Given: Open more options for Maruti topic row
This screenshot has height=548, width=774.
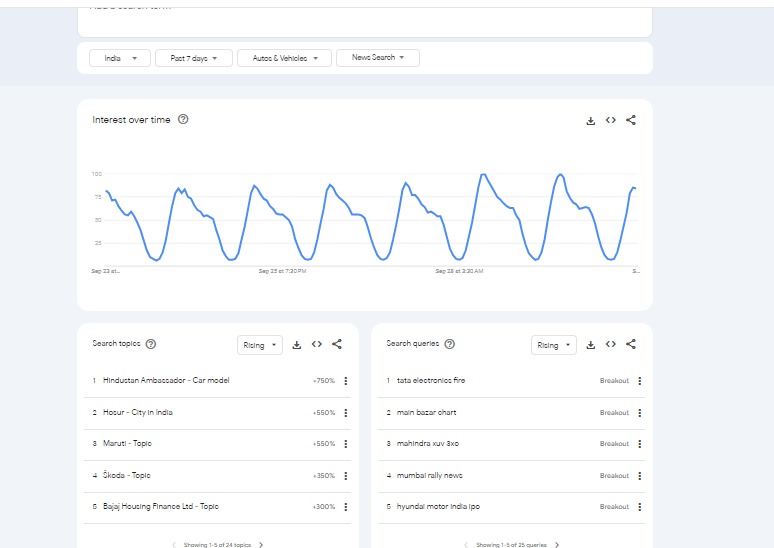Looking at the screenshot, I should point(346,444).
